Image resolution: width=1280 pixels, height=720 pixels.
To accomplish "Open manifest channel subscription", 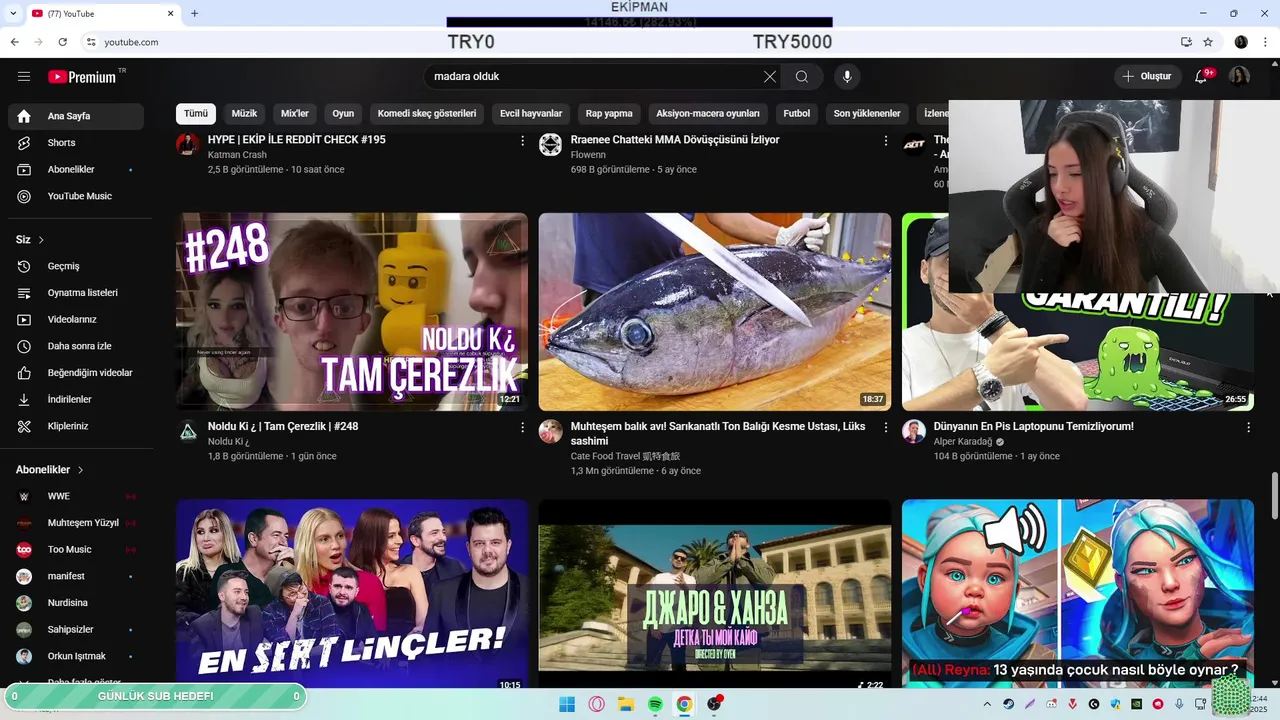I will 76,576.
